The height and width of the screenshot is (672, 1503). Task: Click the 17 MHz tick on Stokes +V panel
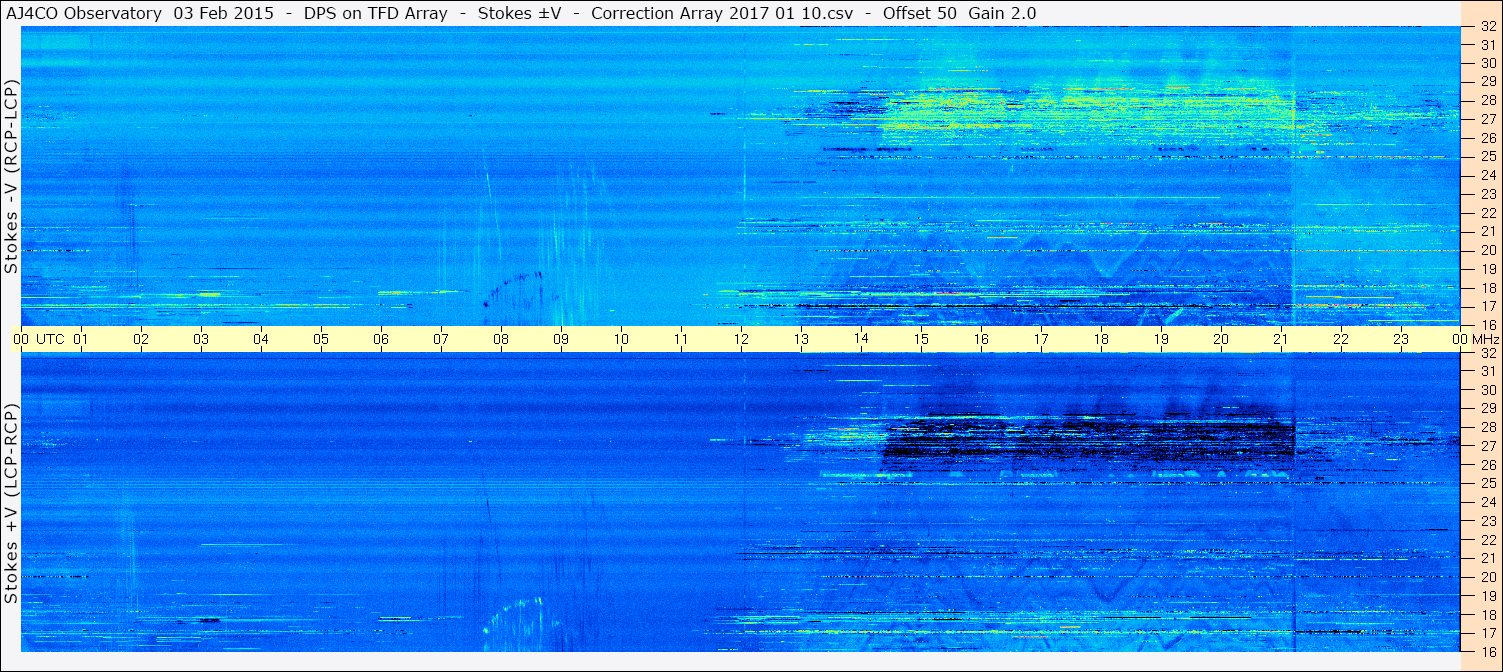pos(1487,633)
